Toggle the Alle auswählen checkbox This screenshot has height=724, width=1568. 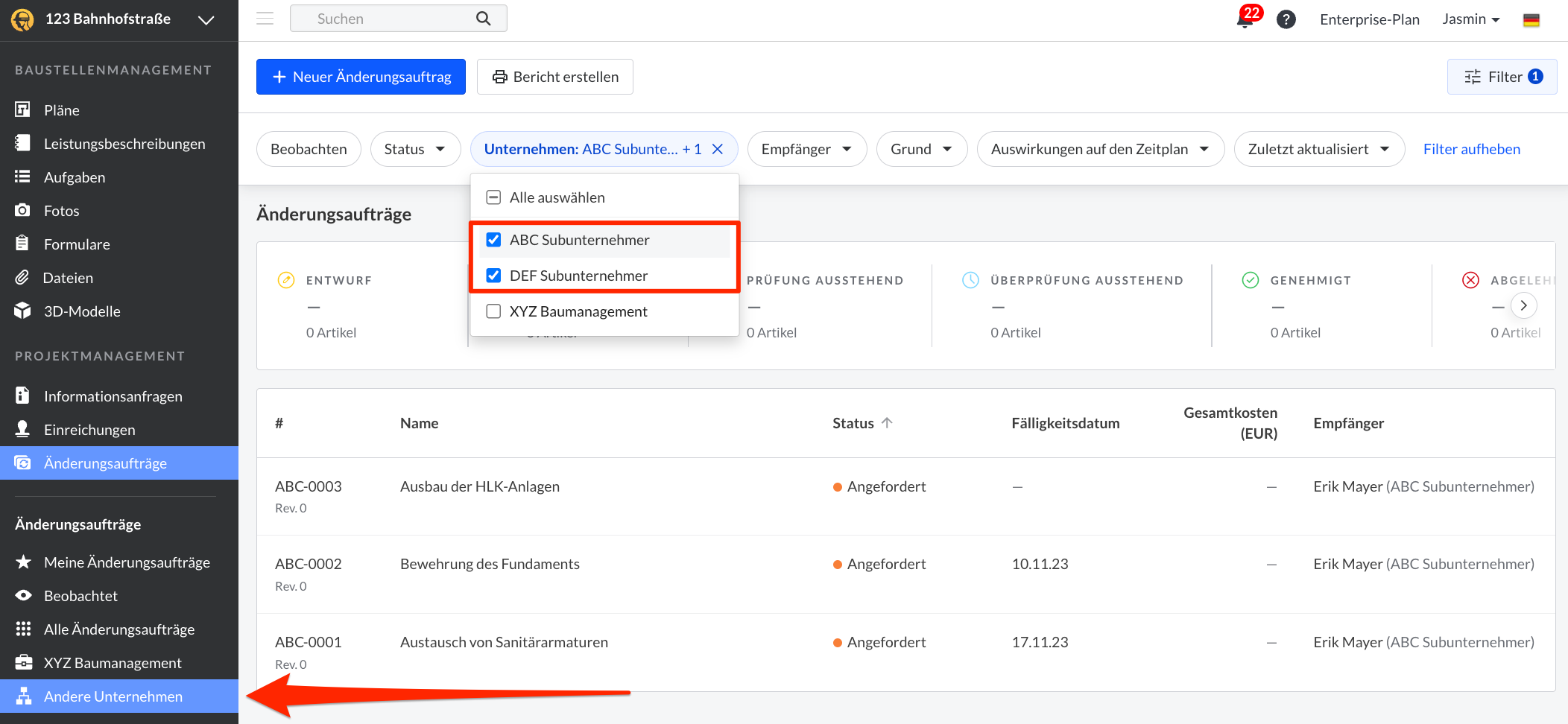(x=493, y=197)
